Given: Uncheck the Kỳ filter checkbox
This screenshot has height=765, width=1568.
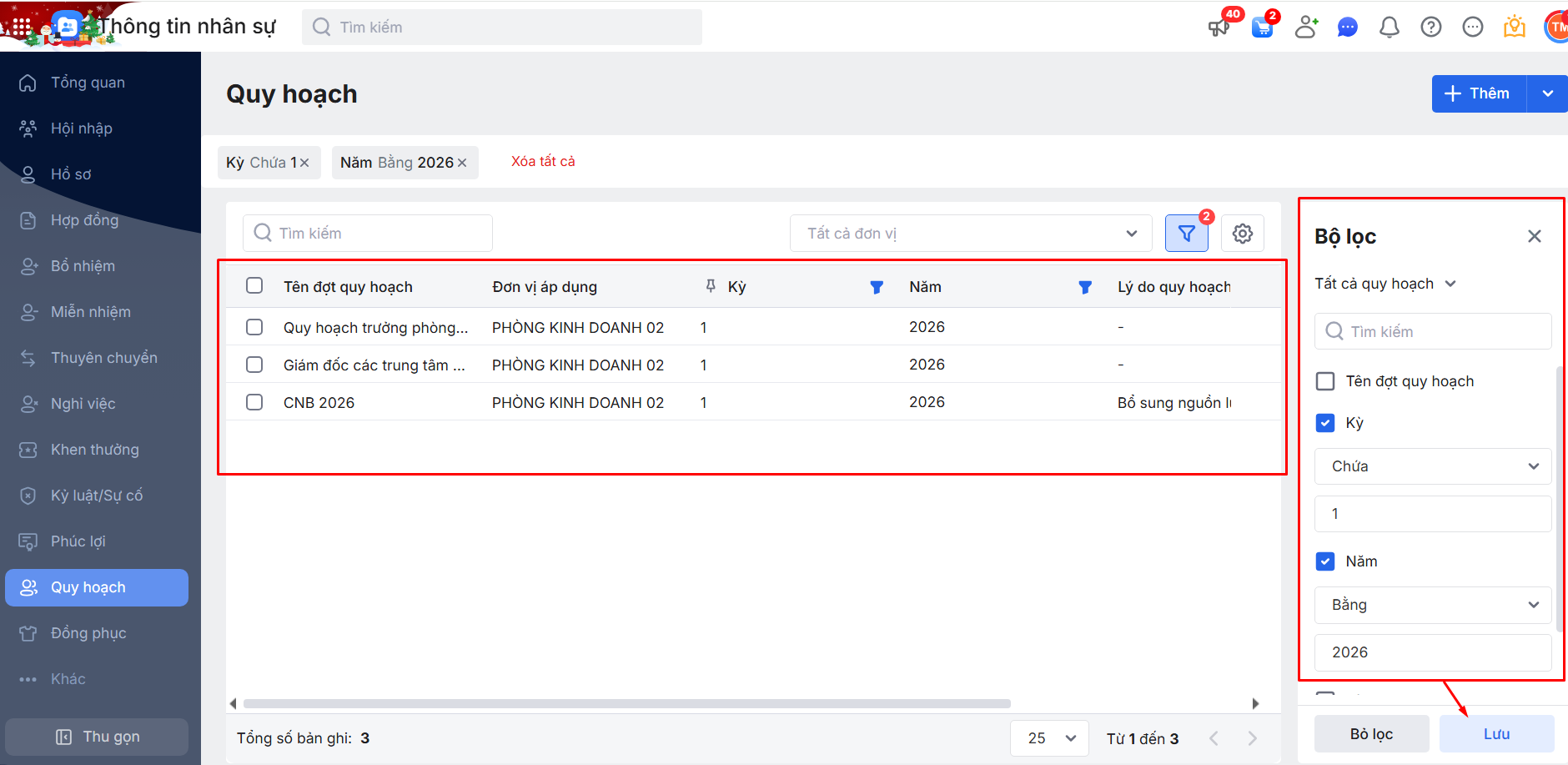Looking at the screenshot, I should pos(1324,423).
